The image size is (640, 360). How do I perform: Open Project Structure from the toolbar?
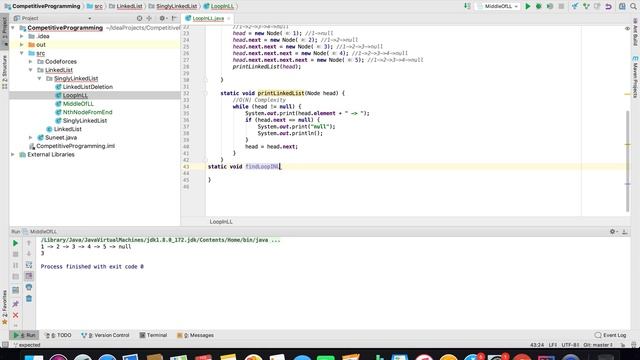[x=622, y=6]
